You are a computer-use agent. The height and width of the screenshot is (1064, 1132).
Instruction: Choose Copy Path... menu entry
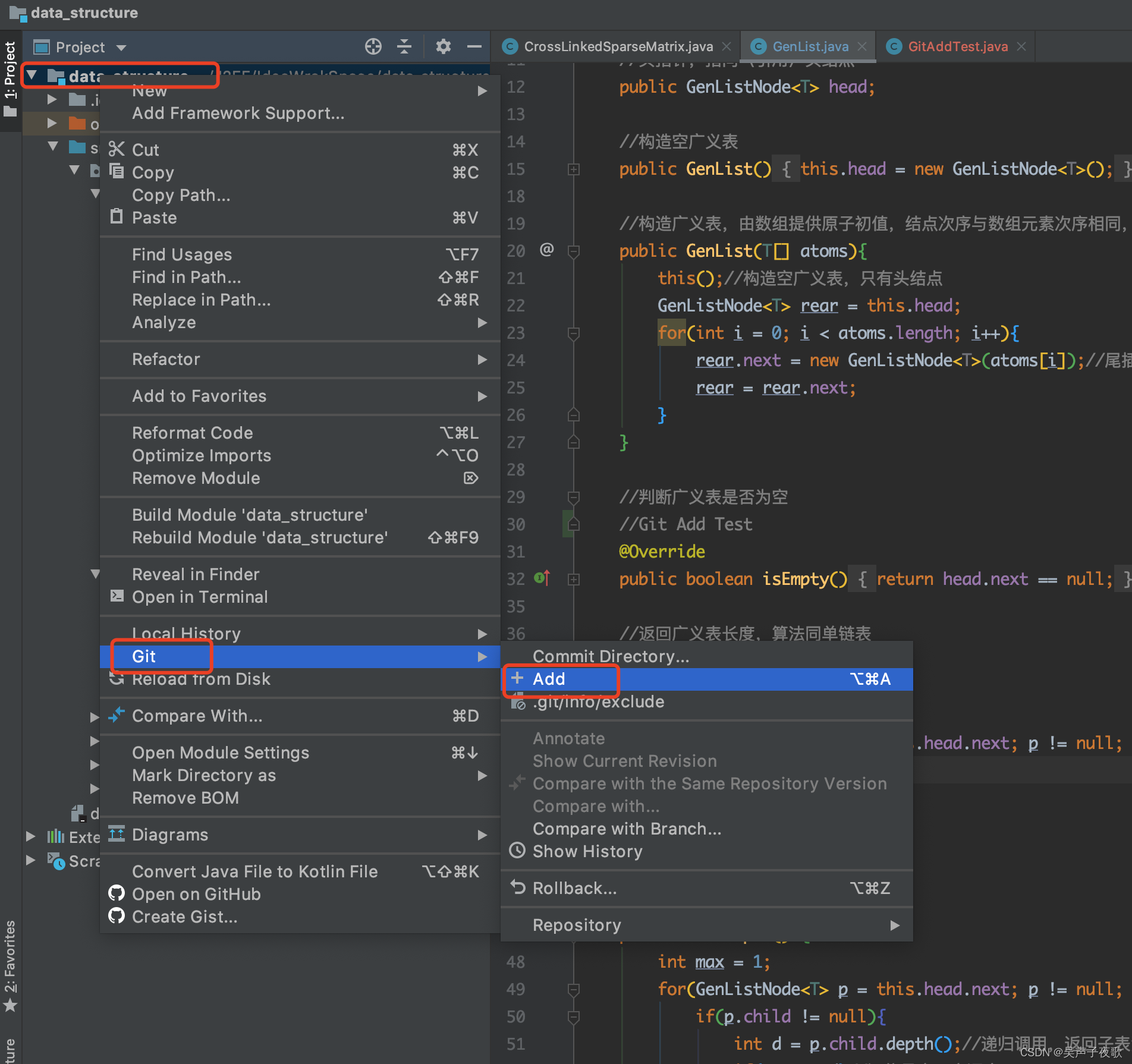(300, 195)
